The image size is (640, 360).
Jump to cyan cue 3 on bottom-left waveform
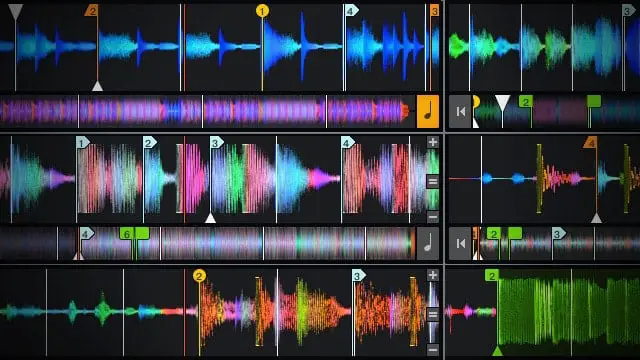pyautogui.click(x=358, y=276)
